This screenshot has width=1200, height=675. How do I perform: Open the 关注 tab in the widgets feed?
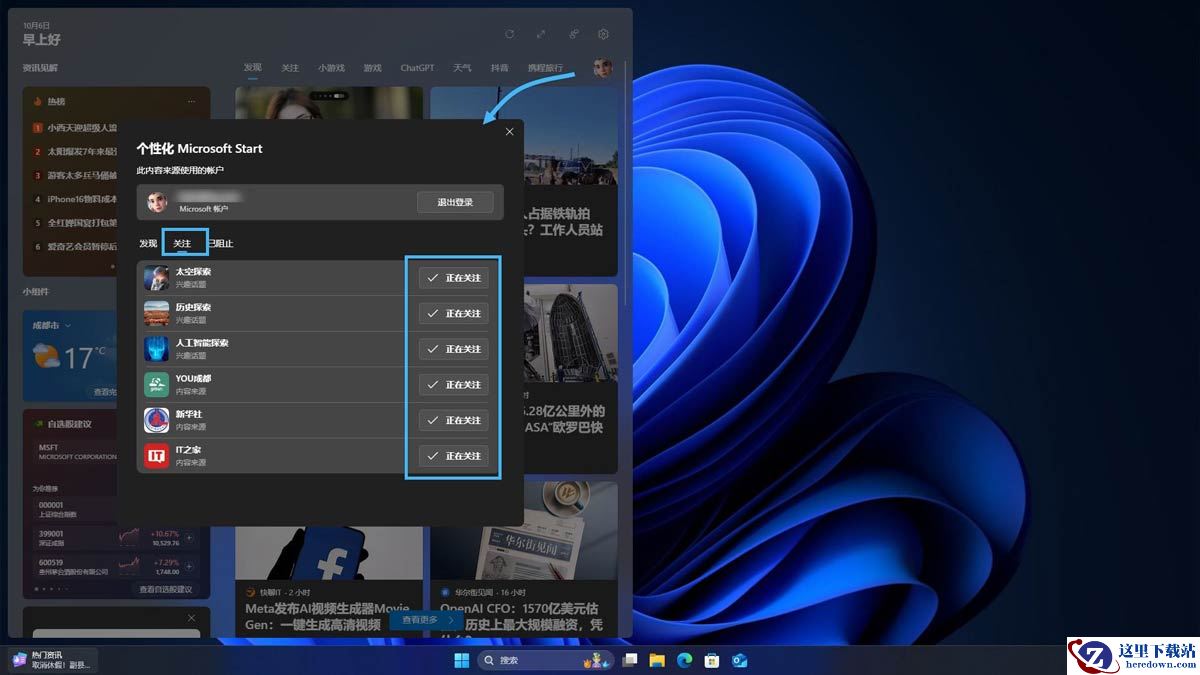pyautogui.click(x=290, y=68)
